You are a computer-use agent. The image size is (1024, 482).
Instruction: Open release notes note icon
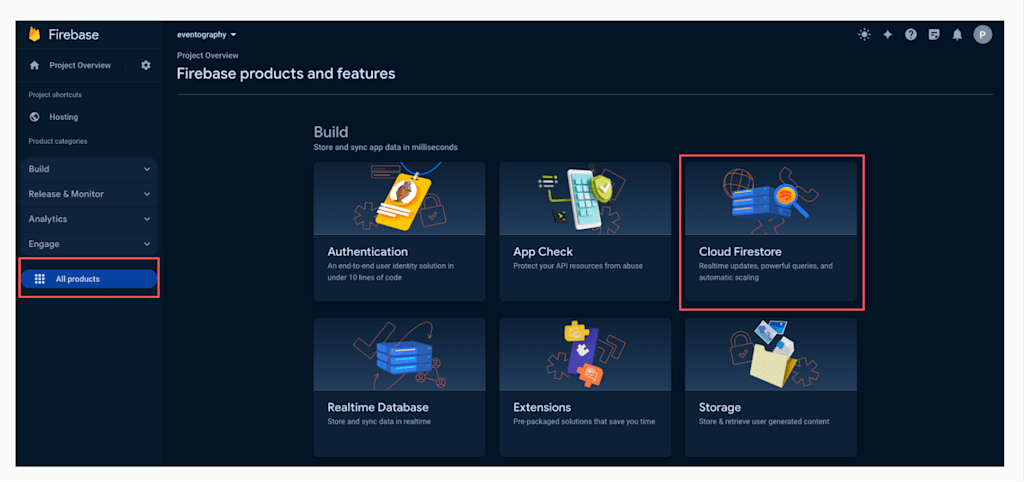coord(934,35)
